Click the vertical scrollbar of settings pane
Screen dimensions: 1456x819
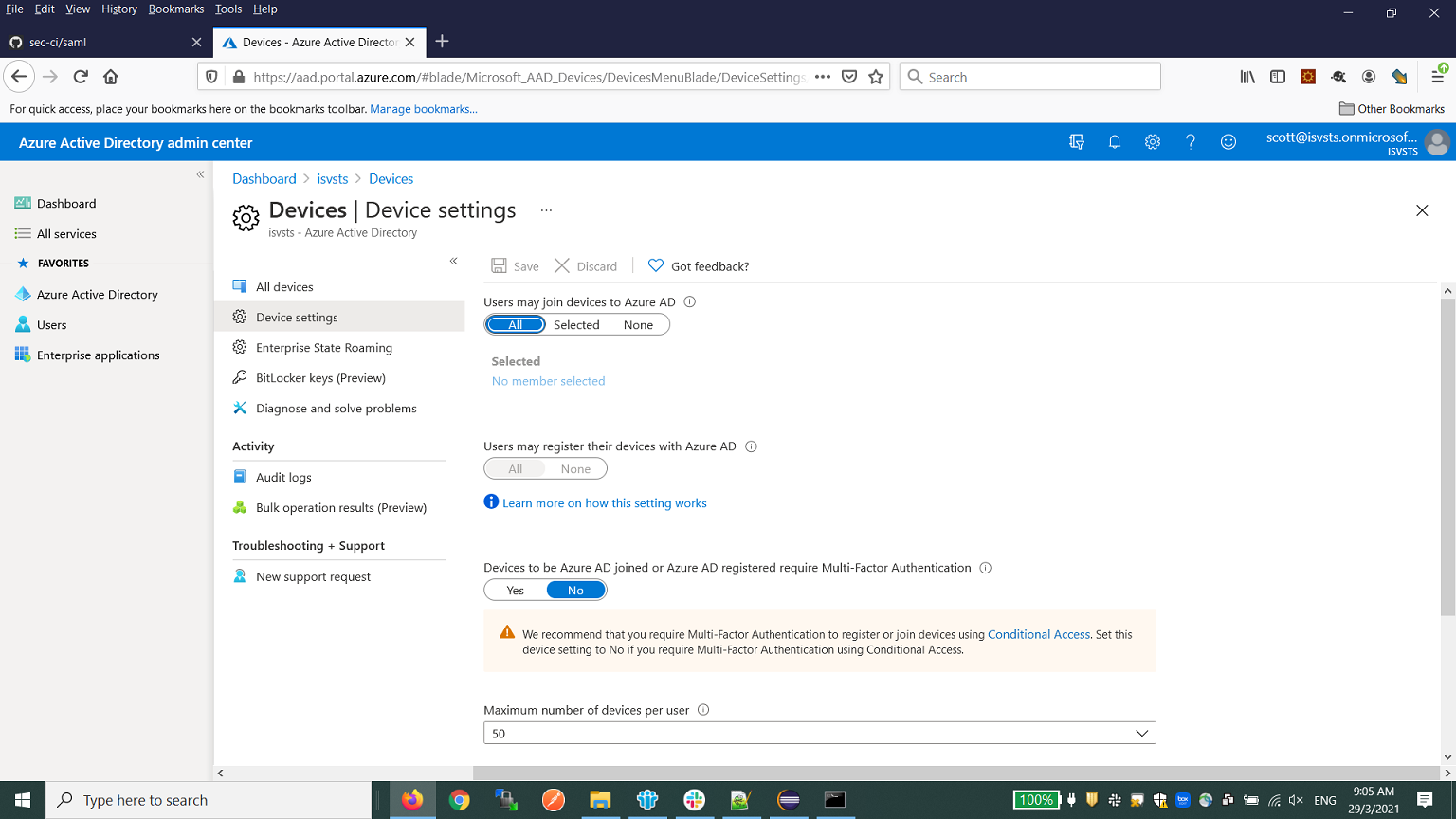(1447, 457)
